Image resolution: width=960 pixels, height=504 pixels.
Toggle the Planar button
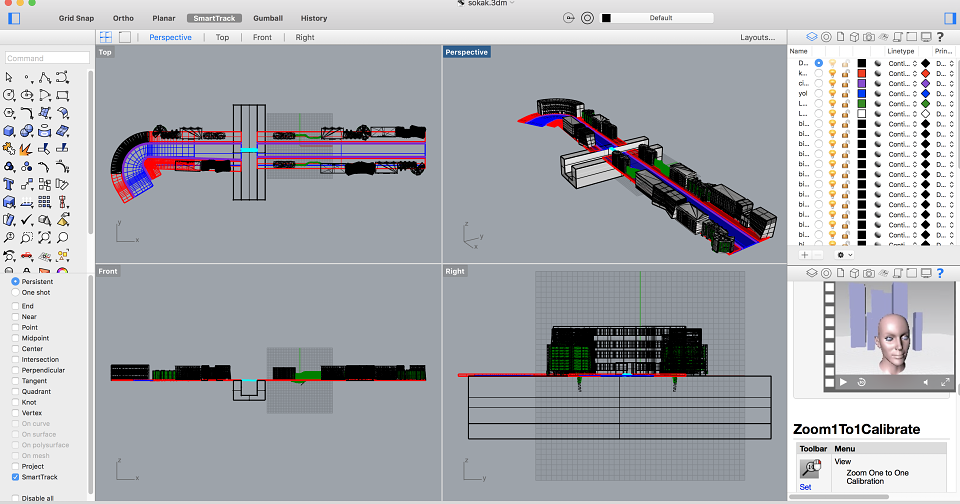(163, 18)
